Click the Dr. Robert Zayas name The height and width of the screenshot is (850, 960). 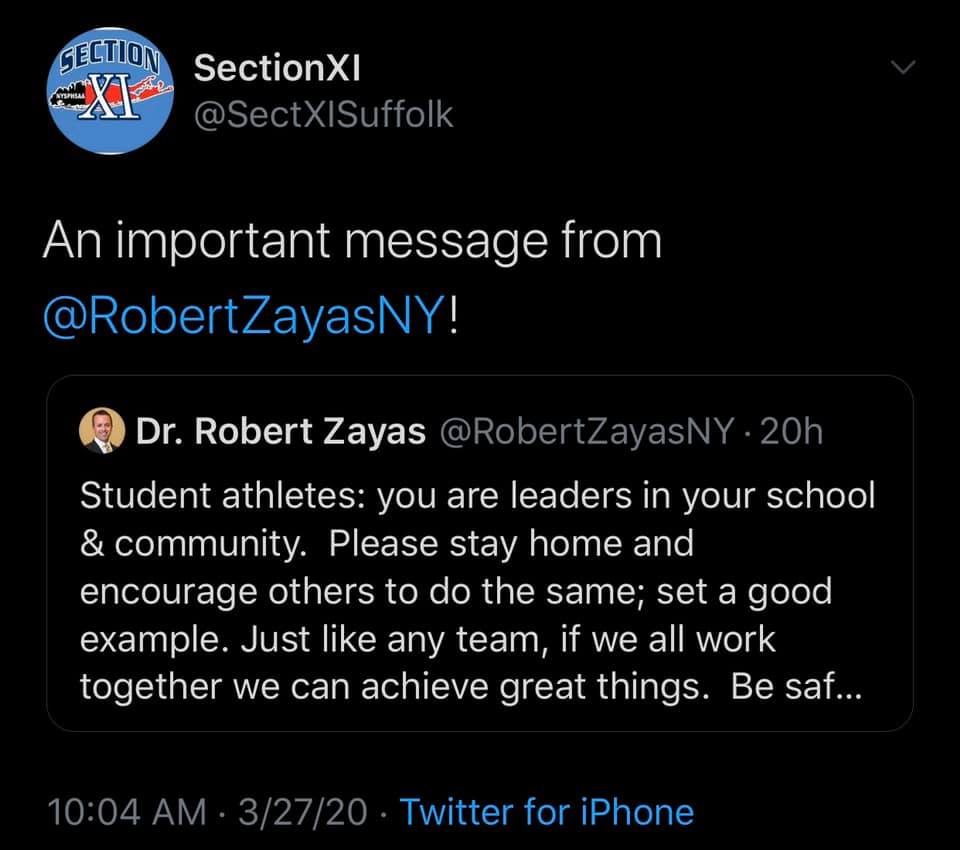tap(280, 431)
